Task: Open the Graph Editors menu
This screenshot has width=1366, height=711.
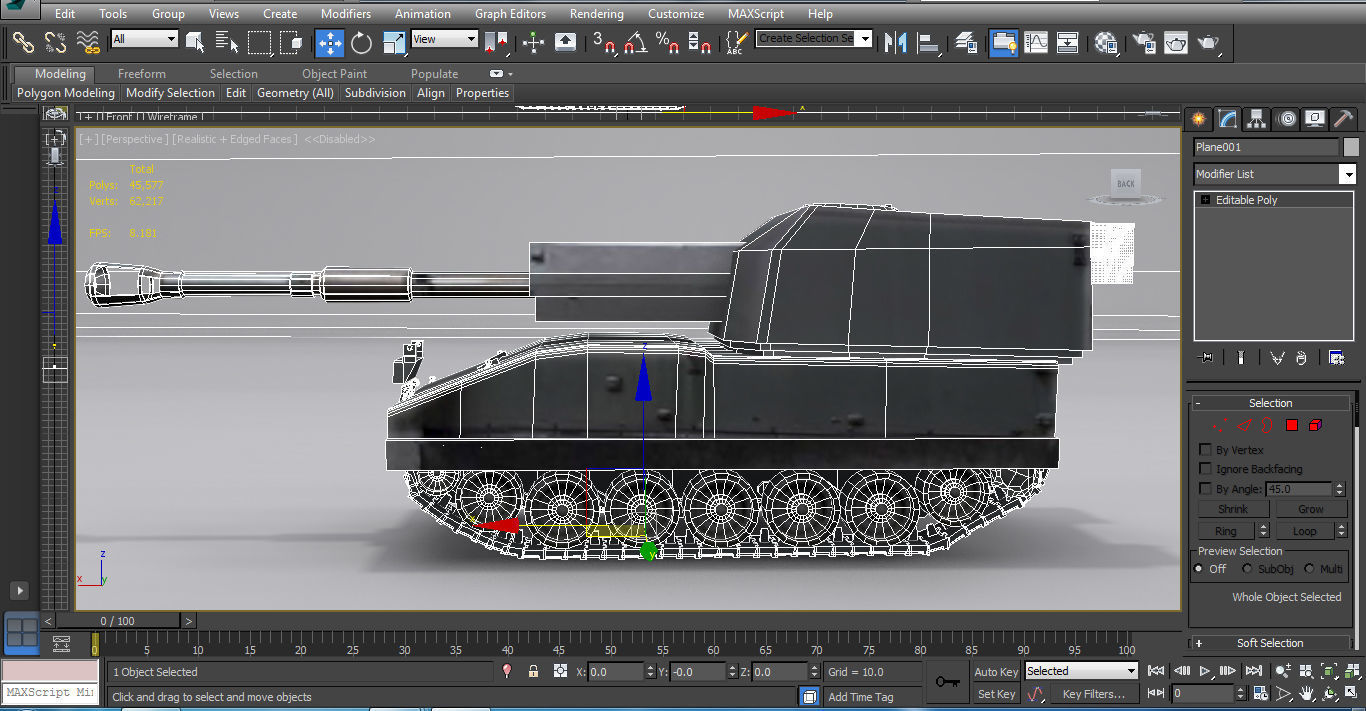Action: (510, 14)
